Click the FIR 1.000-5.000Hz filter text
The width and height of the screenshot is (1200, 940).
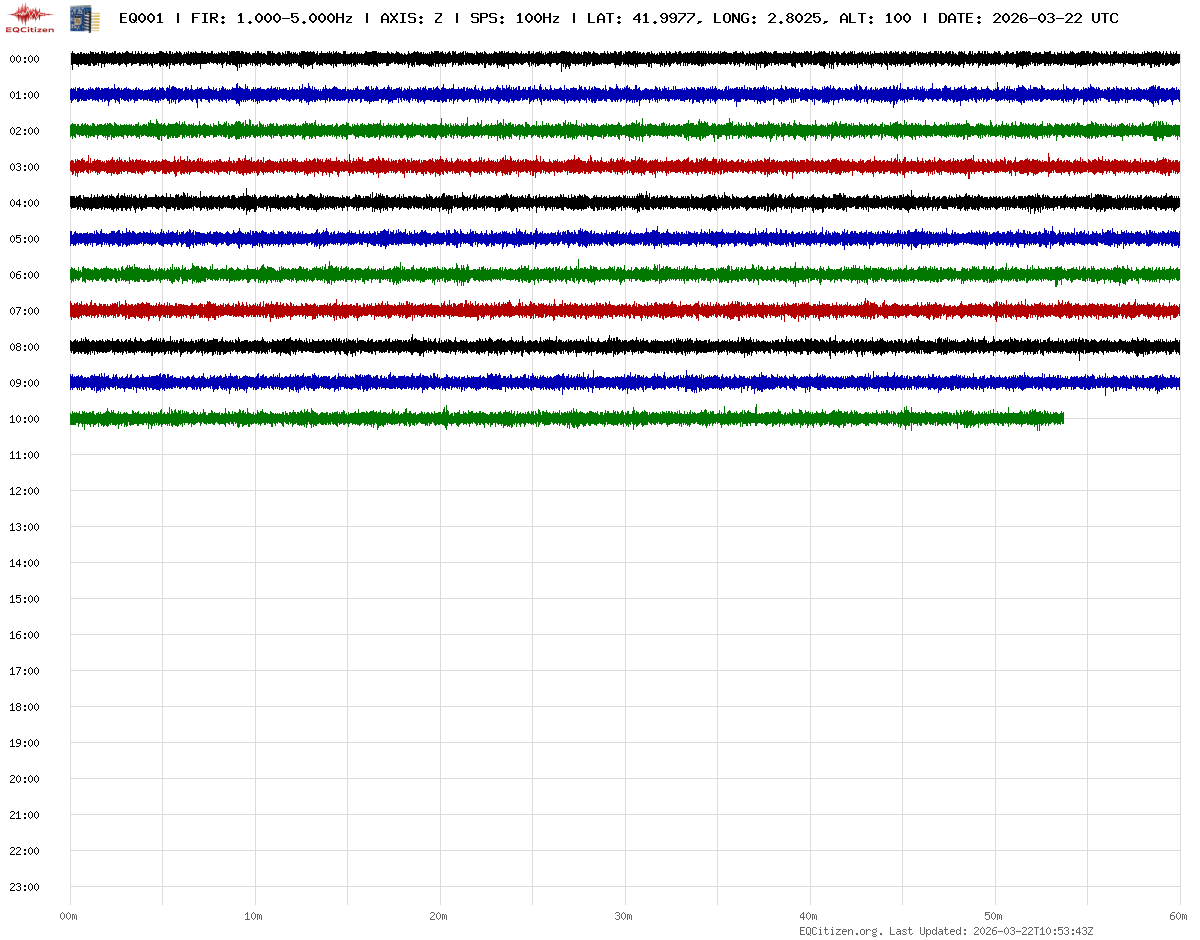271,18
